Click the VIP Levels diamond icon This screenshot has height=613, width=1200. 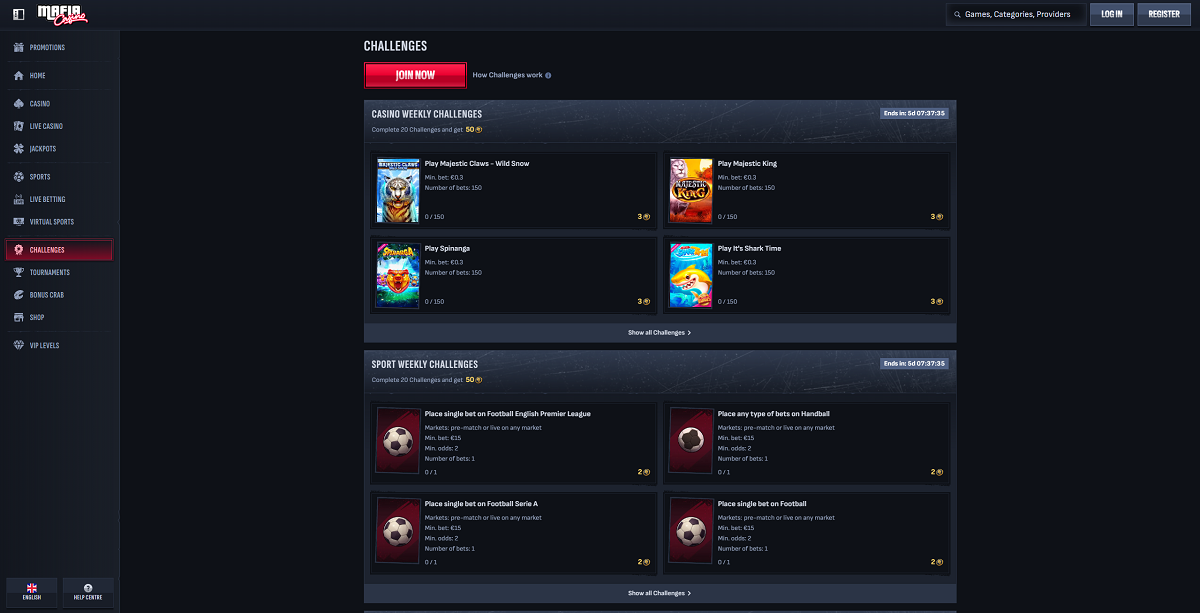(19, 345)
